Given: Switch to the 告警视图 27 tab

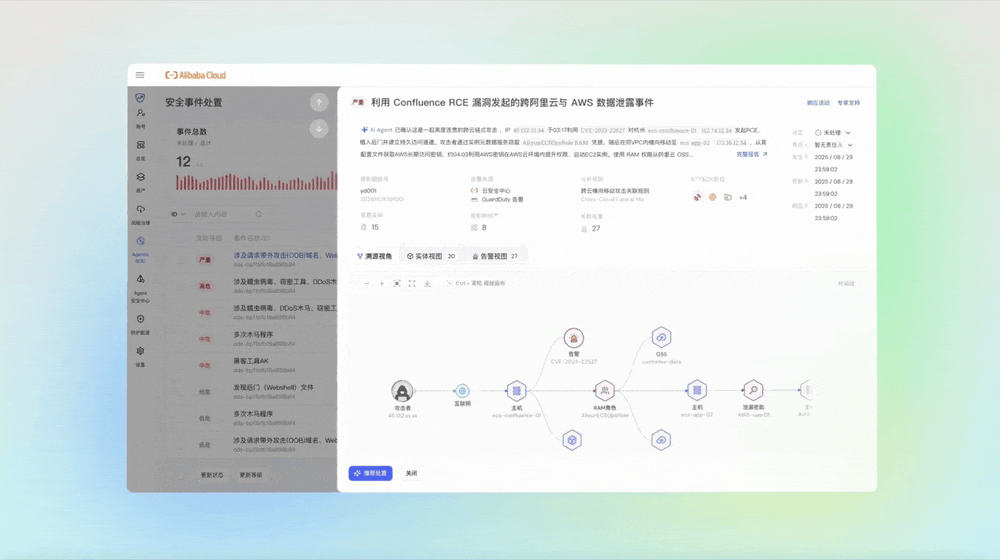Looking at the screenshot, I should (x=495, y=256).
